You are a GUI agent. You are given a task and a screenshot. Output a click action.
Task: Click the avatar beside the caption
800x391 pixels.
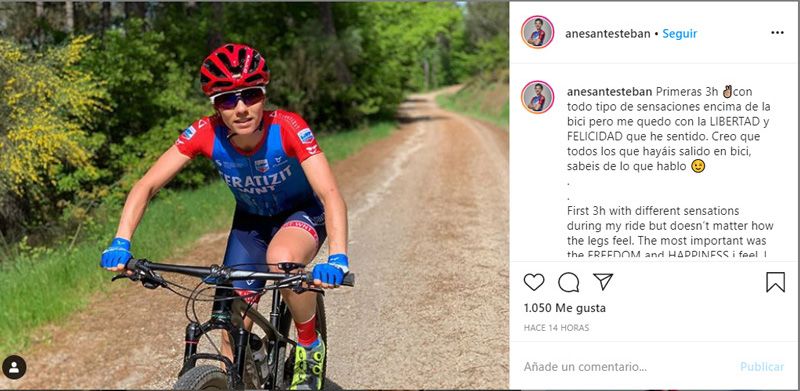click(537, 97)
